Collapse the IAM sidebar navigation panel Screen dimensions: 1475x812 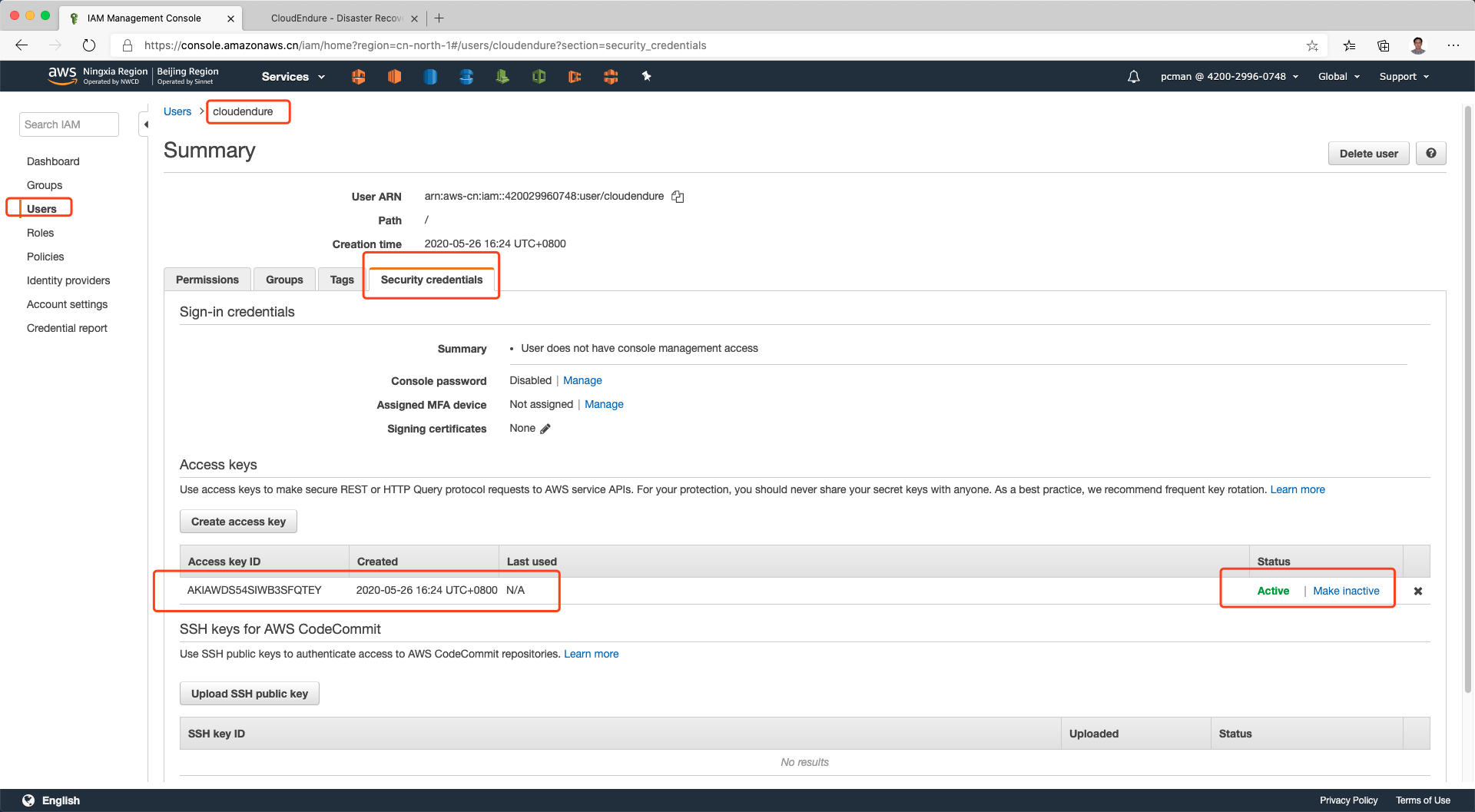coord(145,124)
